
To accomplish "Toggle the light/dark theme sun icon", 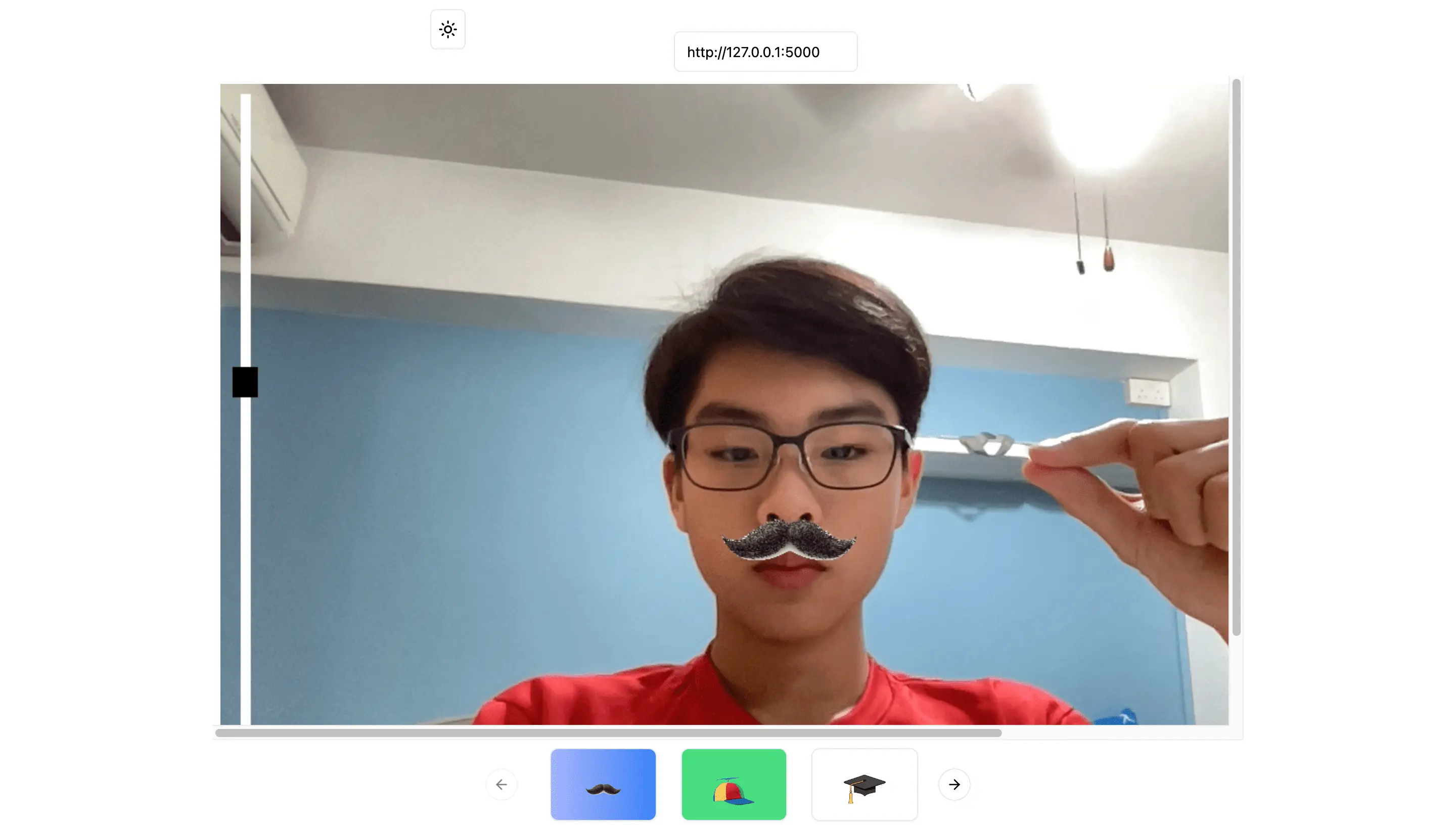I will (447, 29).
